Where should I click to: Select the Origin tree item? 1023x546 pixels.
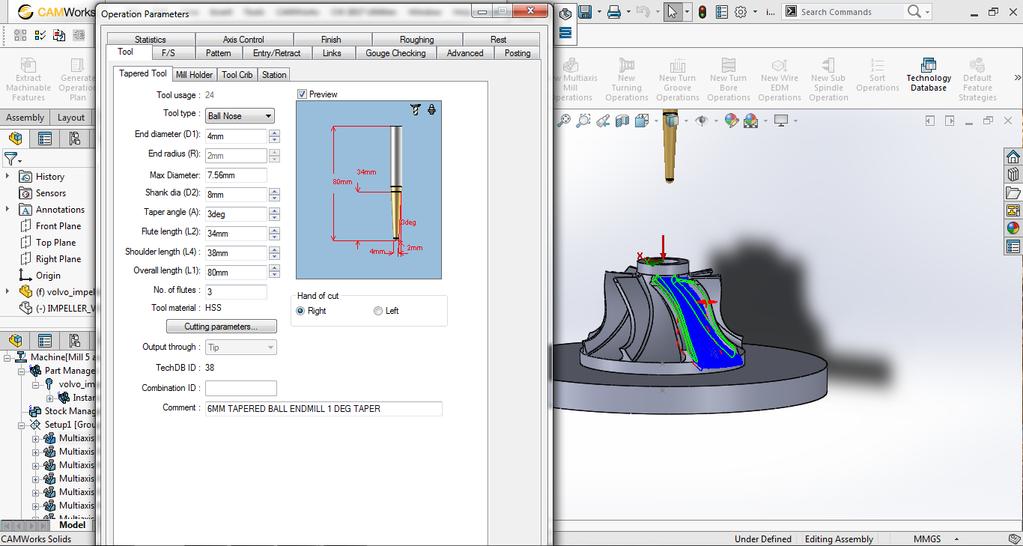pyautogui.click(x=48, y=275)
